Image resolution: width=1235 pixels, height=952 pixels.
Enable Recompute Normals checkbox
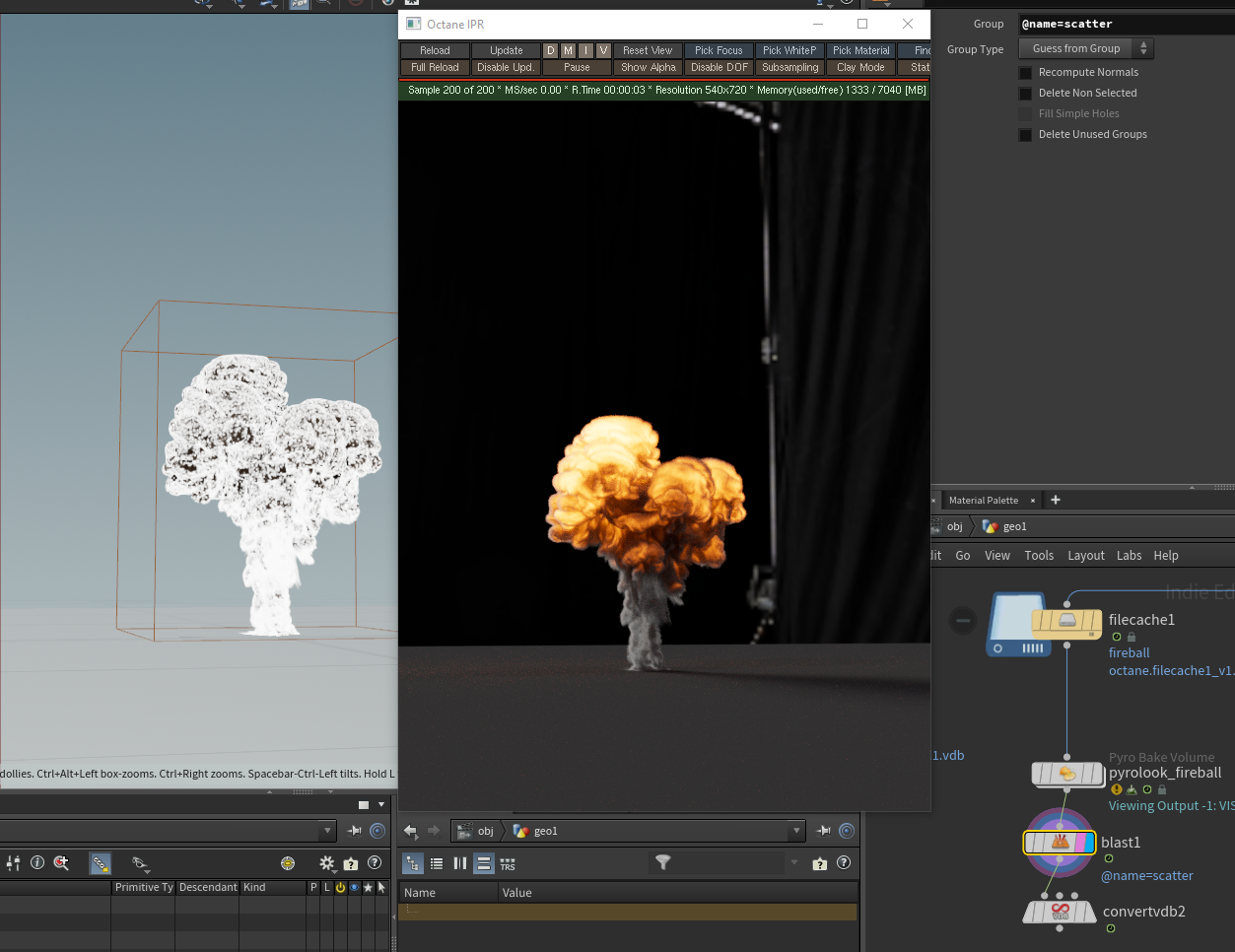pos(1025,73)
